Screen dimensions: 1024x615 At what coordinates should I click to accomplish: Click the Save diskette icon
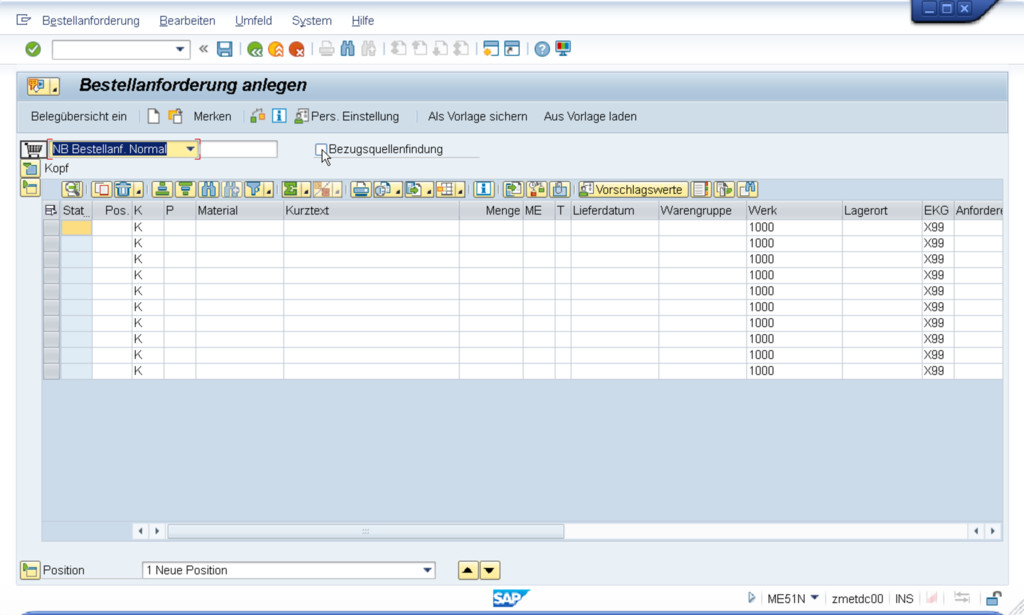tap(225, 49)
